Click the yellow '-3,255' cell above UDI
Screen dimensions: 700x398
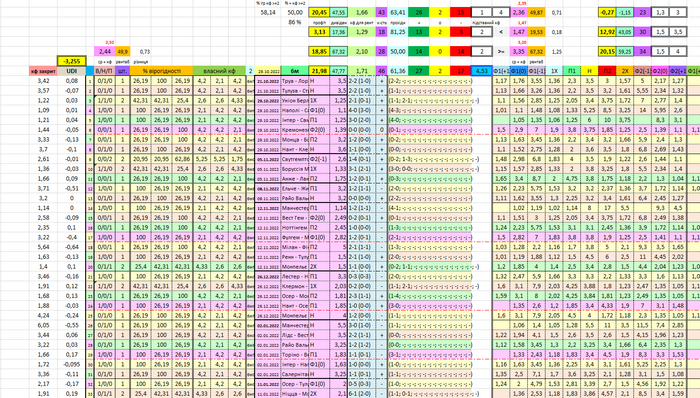coord(71,61)
